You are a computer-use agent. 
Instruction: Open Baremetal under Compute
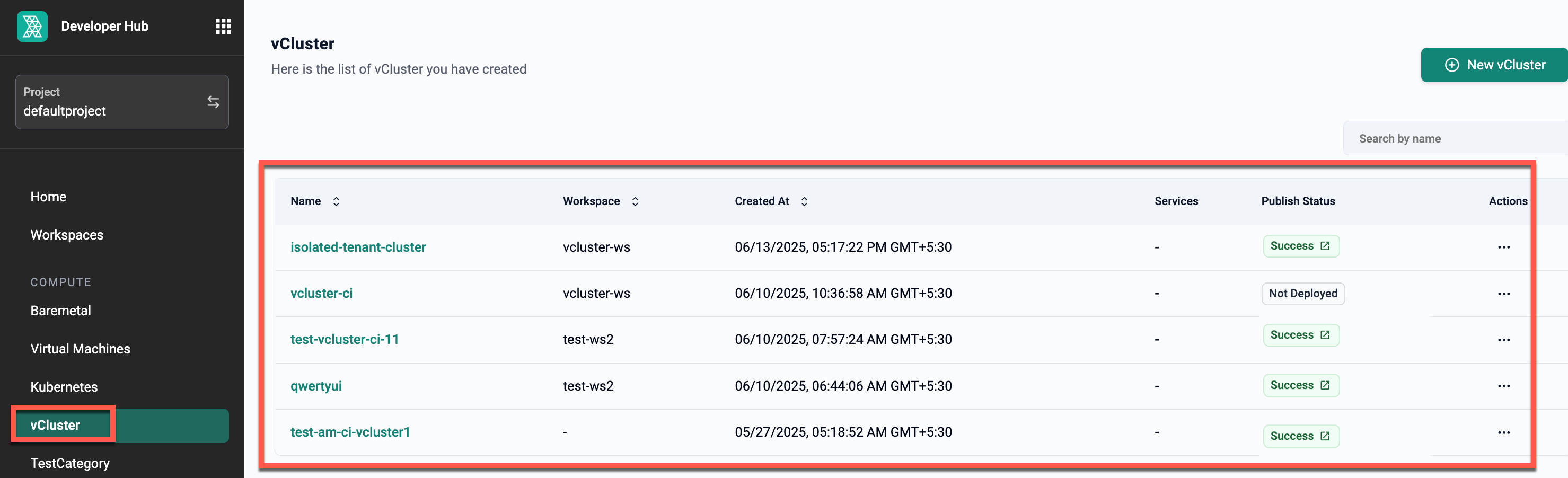click(x=61, y=311)
